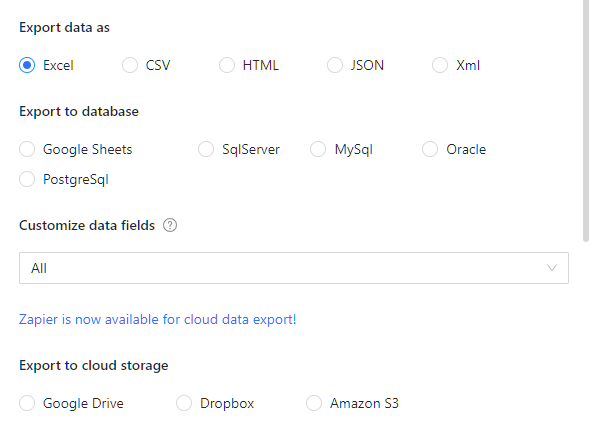
Task: Click the vertical scrollbar thumb
Action: (586, 121)
